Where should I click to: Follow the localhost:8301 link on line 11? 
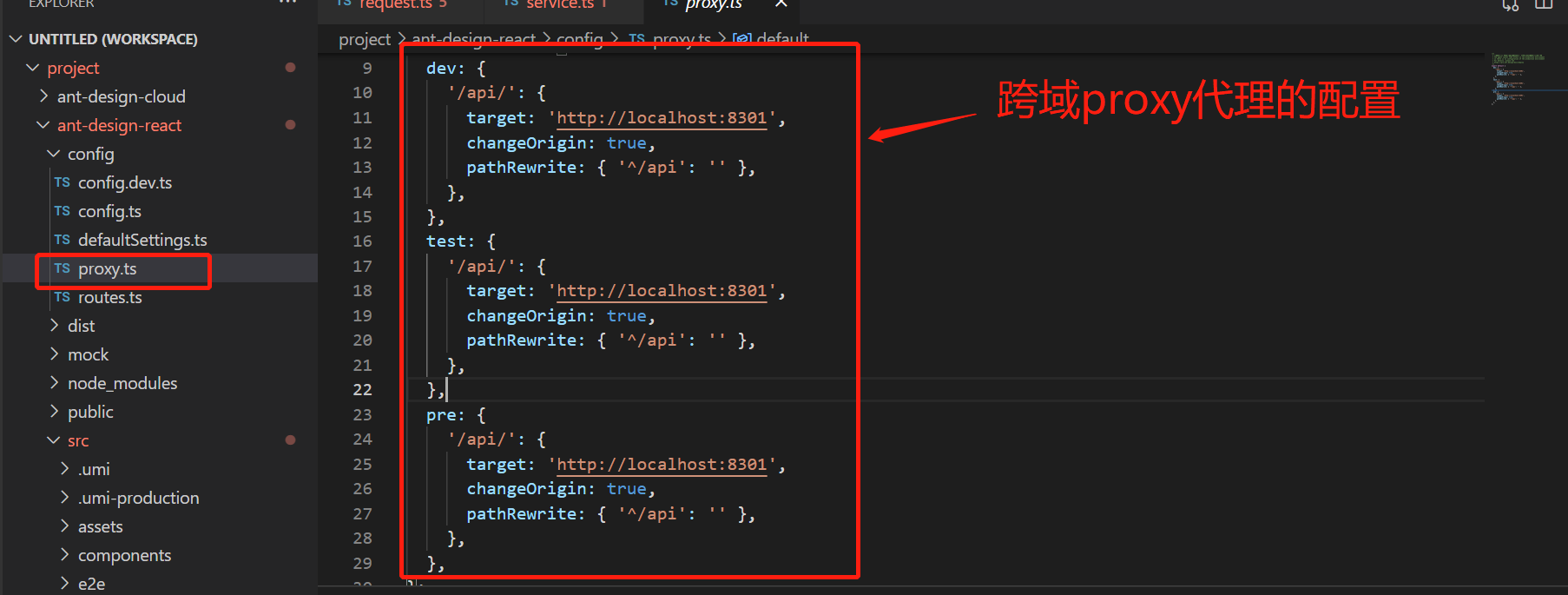[662, 118]
